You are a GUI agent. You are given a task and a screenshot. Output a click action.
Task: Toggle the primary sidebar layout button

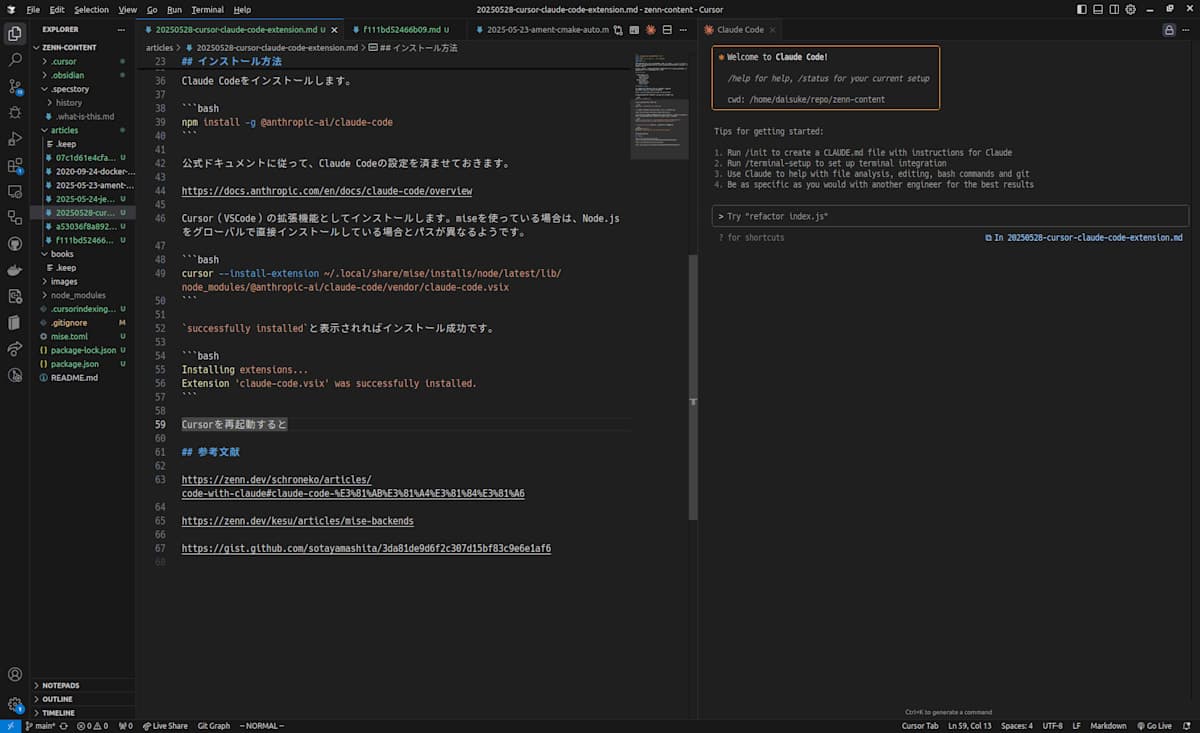tap(1084, 9)
